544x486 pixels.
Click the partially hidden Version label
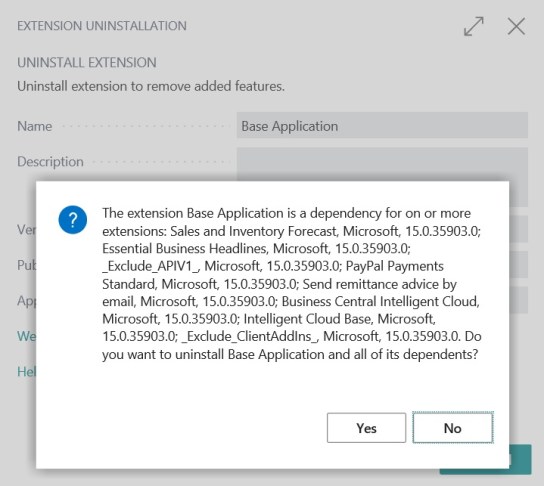26,229
